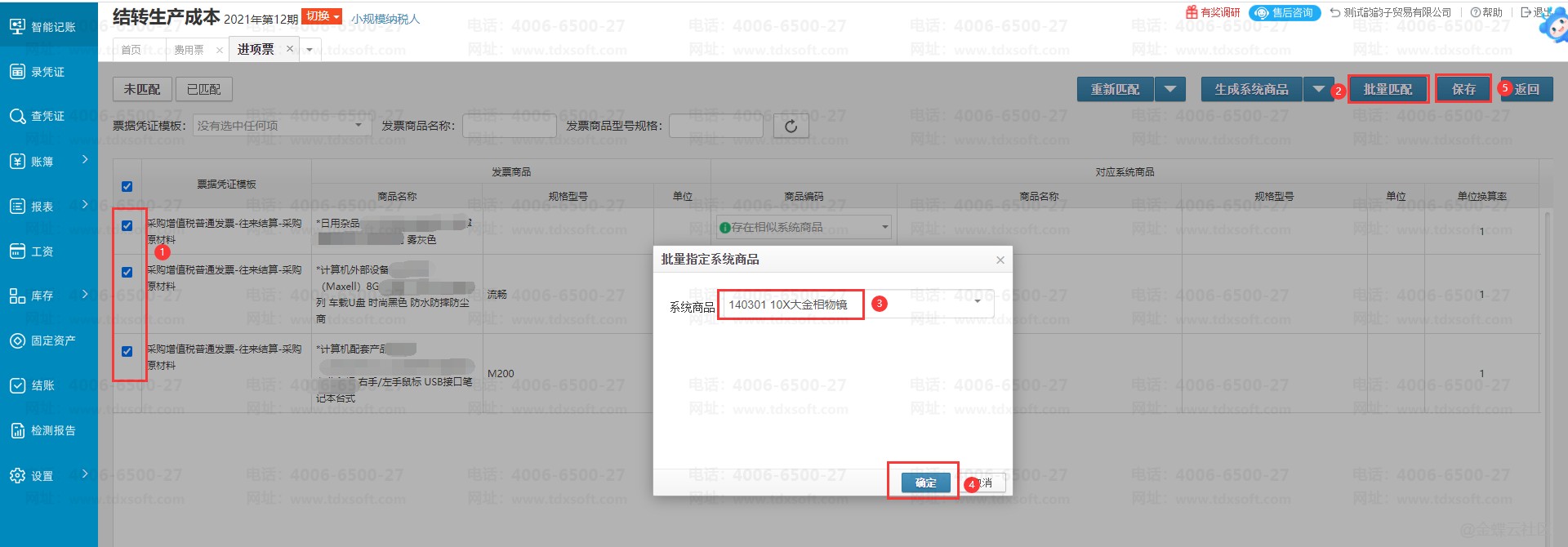Toggle the select-all checkbox in table header
1568x547 pixels.
[127, 186]
